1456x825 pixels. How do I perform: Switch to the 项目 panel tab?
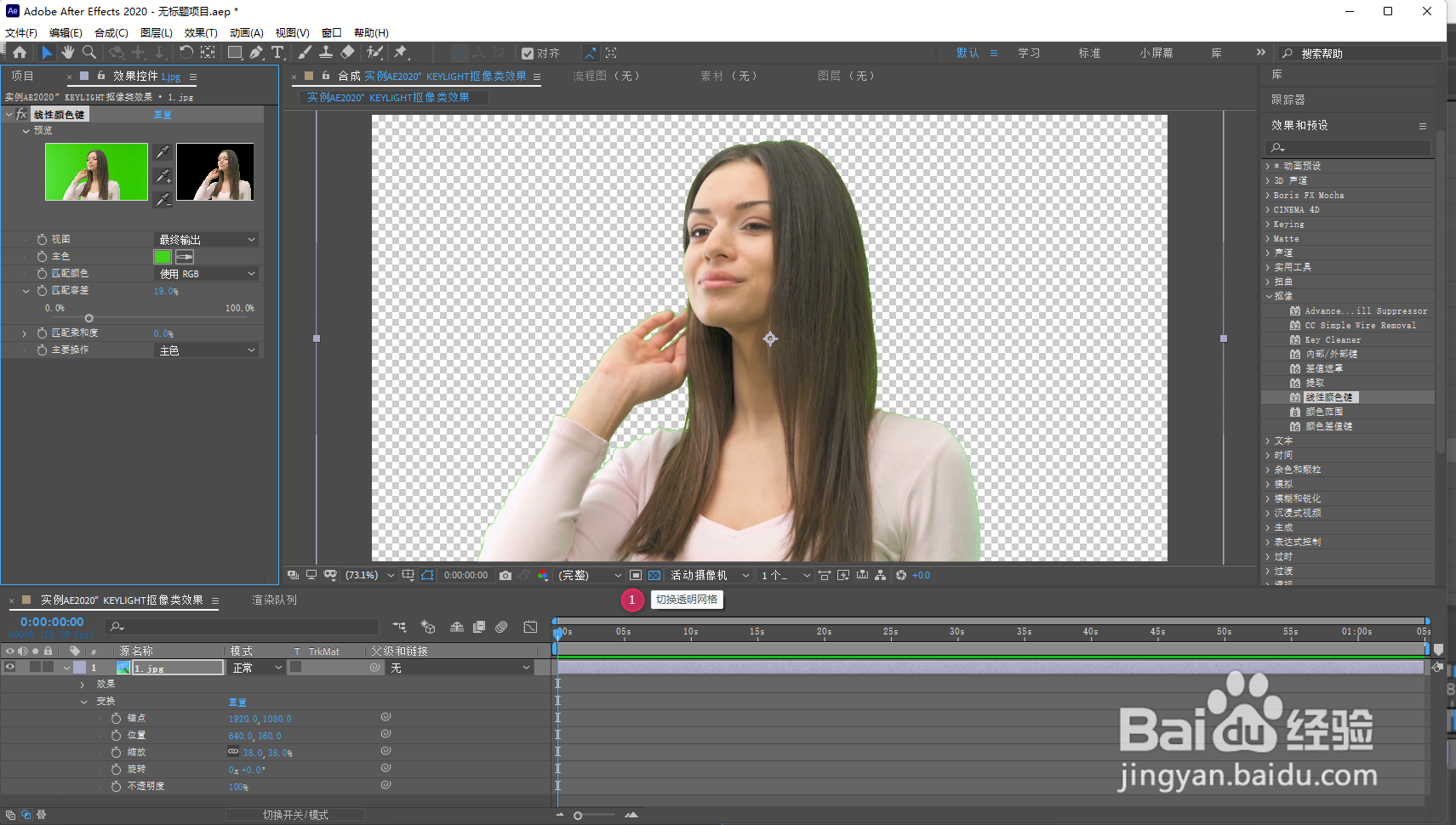click(23, 76)
